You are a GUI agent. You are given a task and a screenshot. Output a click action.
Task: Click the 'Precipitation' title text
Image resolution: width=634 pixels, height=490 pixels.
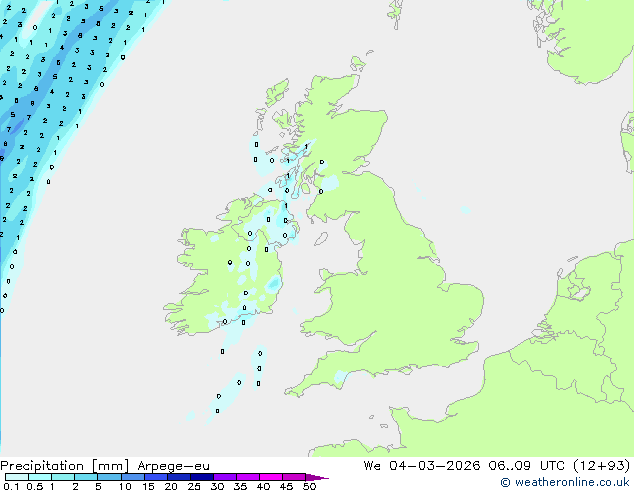click(42, 466)
